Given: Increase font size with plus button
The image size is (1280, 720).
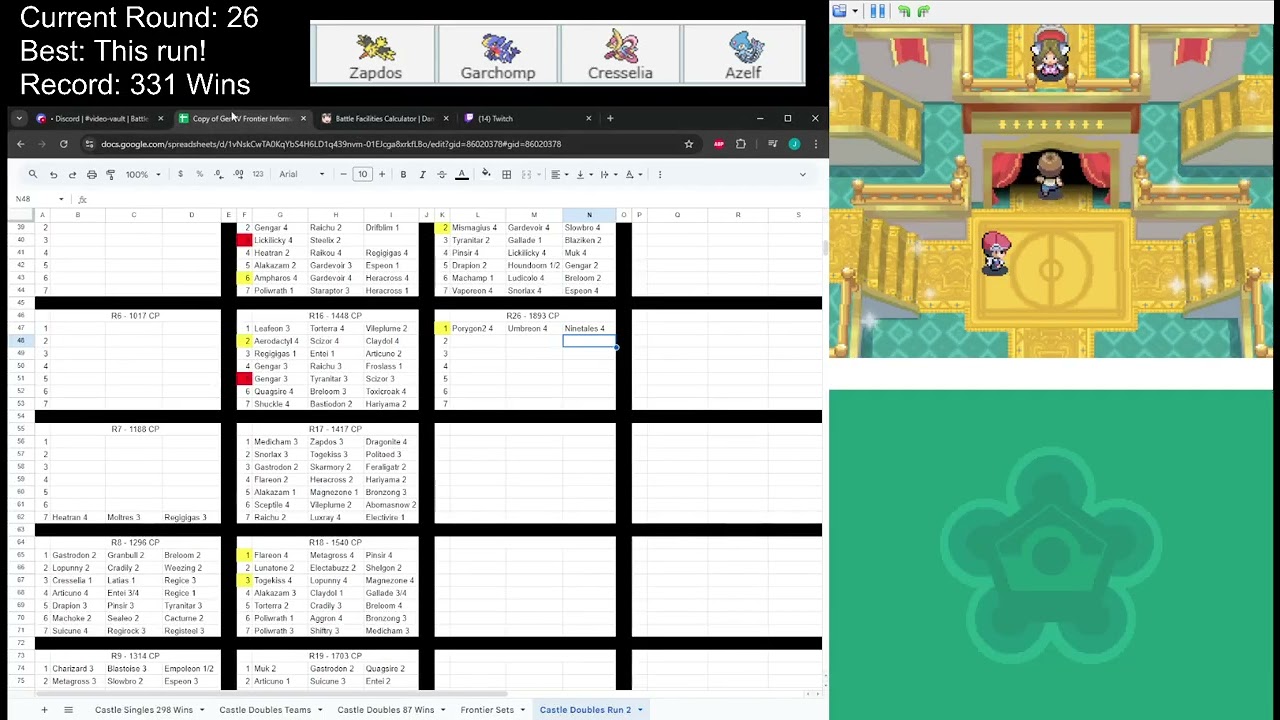Looking at the screenshot, I should coord(382,174).
